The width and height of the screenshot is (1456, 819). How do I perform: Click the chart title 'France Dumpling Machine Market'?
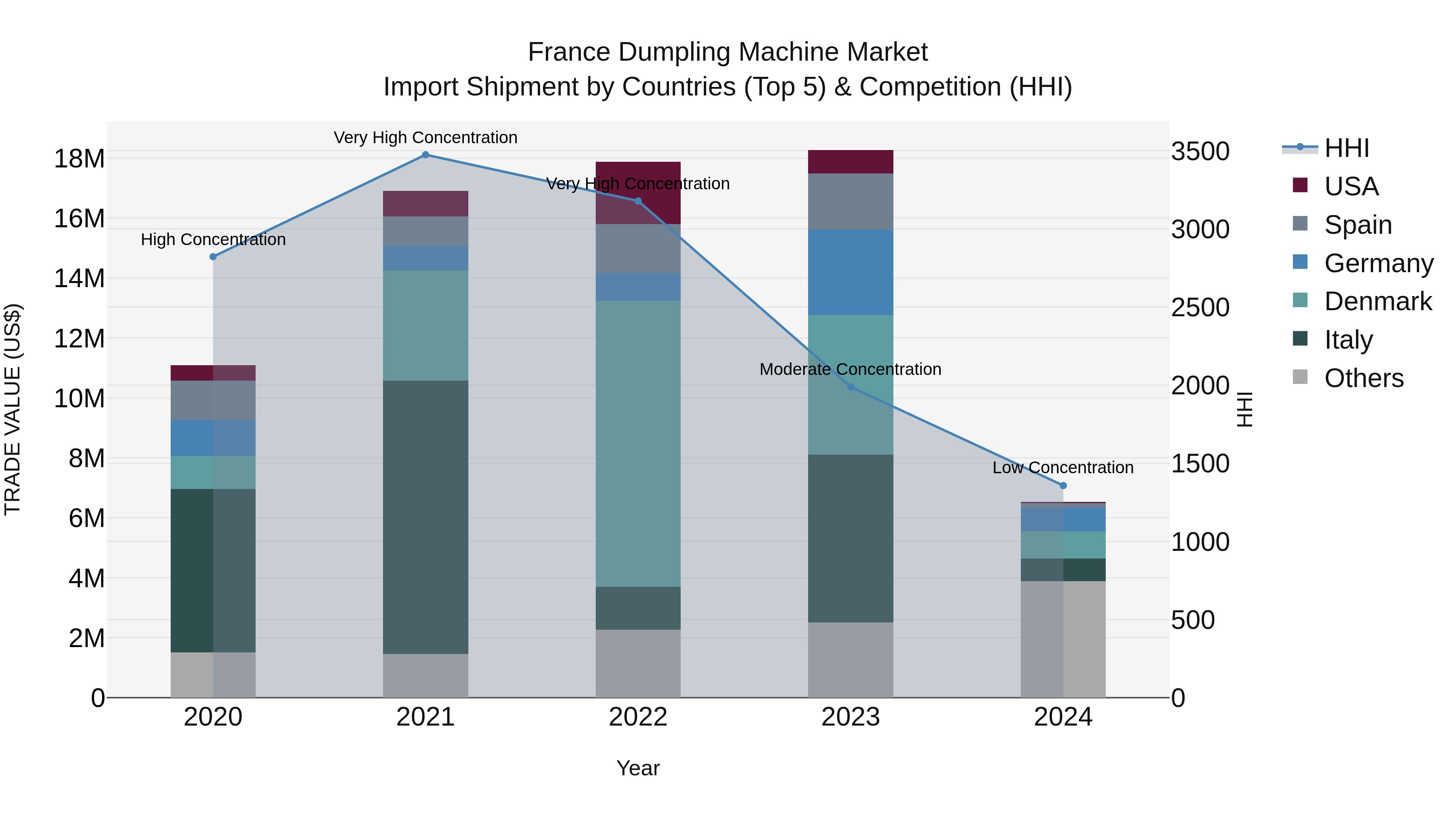pyautogui.click(x=728, y=52)
